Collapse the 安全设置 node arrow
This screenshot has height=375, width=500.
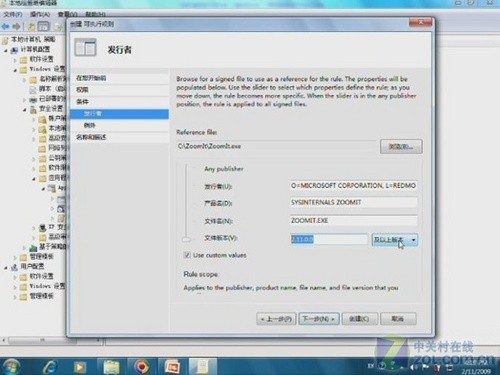[25, 109]
